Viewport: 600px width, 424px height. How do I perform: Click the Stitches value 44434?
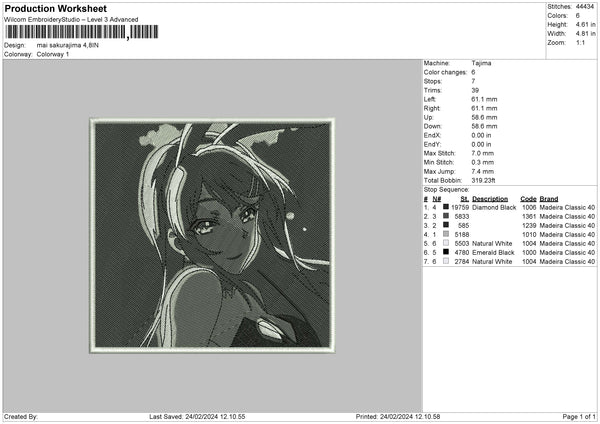pyautogui.click(x=585, y=7)
